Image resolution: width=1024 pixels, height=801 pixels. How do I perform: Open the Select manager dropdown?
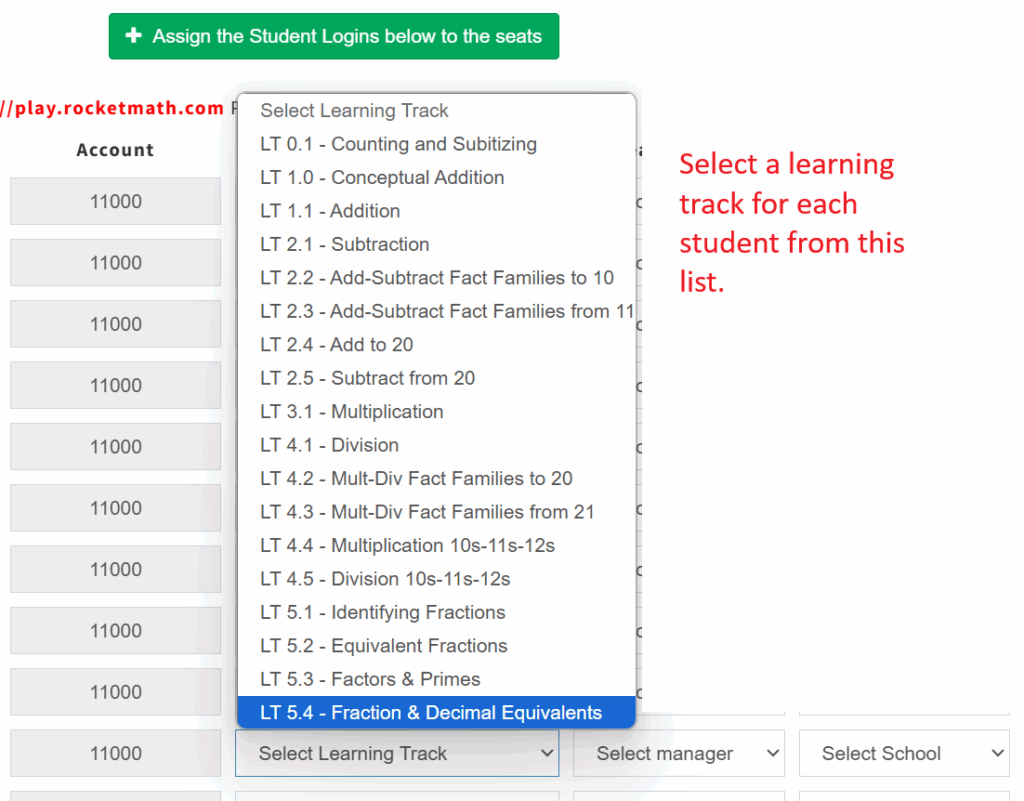(x=678, y=753)
